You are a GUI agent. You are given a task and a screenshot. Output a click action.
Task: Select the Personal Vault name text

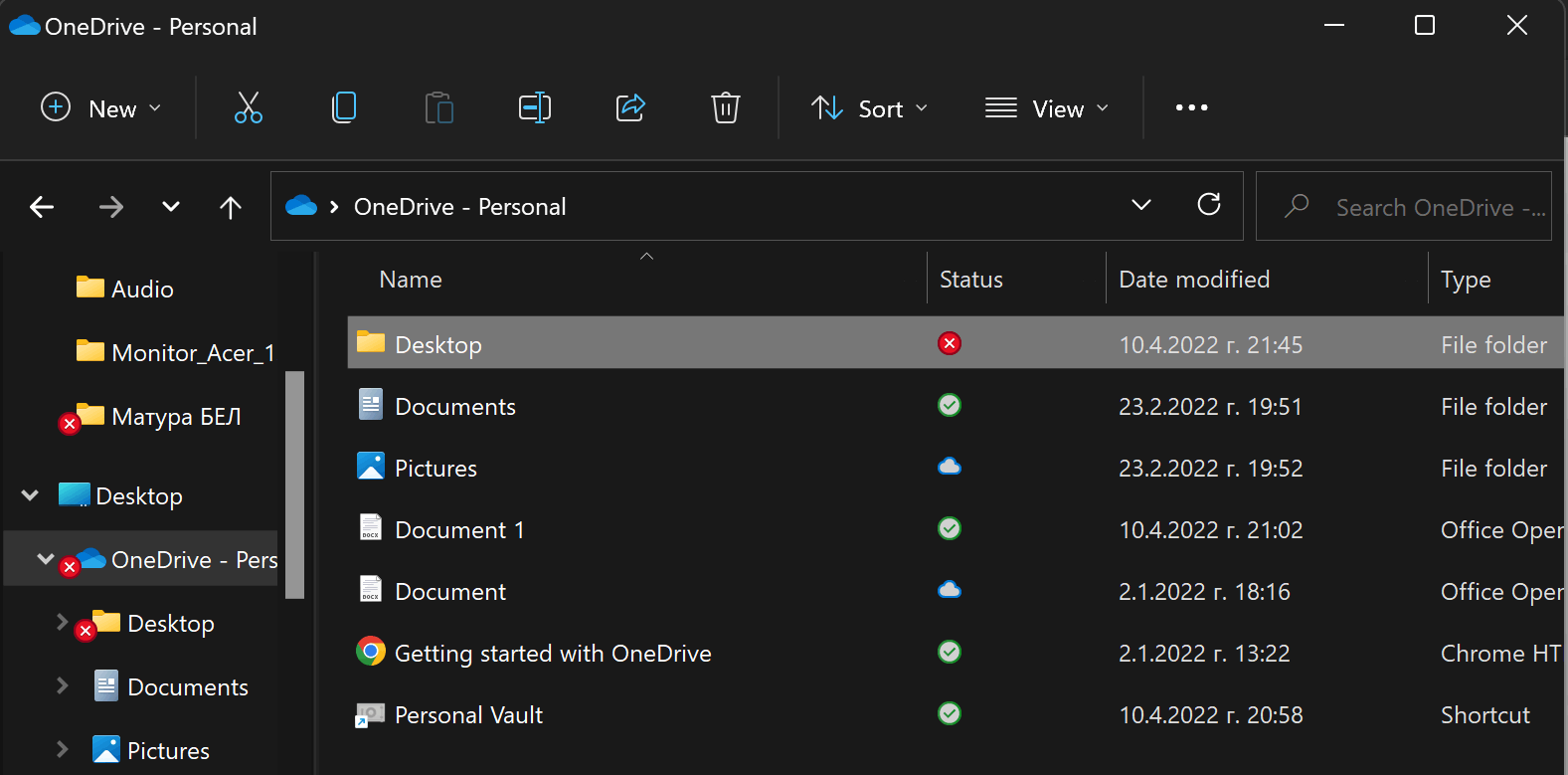pos(468,715)
